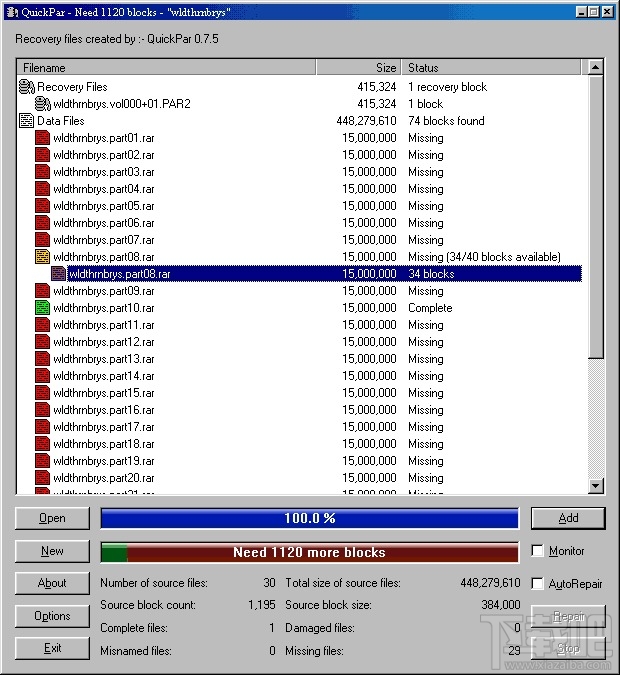620x675 pixels.
Task: Click the Recovery Files group icon
Action: pyautogui.click(x=27, y=87)
